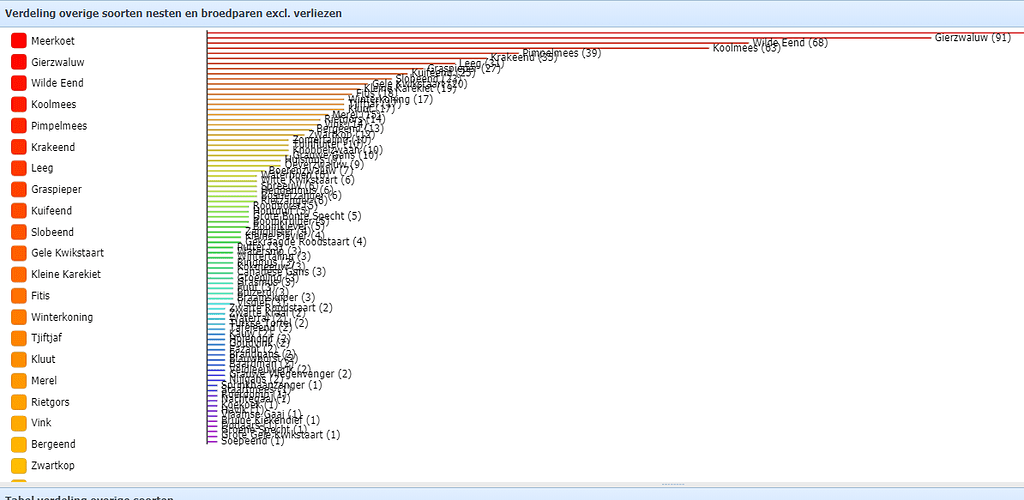The height and width of the screenshot is (500, 1024).
Task: Click the Leeg legend color square
Action: pos(18,168)
